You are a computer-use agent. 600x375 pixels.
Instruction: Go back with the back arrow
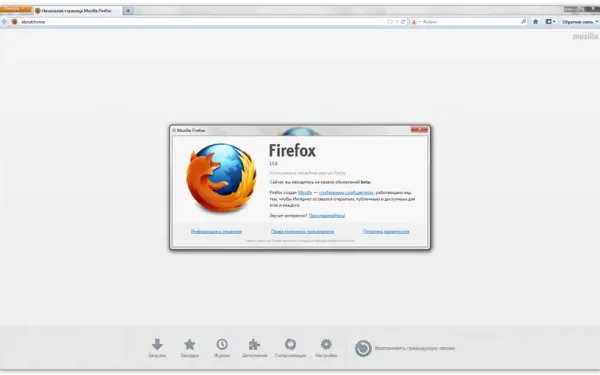tap(5, 22)
